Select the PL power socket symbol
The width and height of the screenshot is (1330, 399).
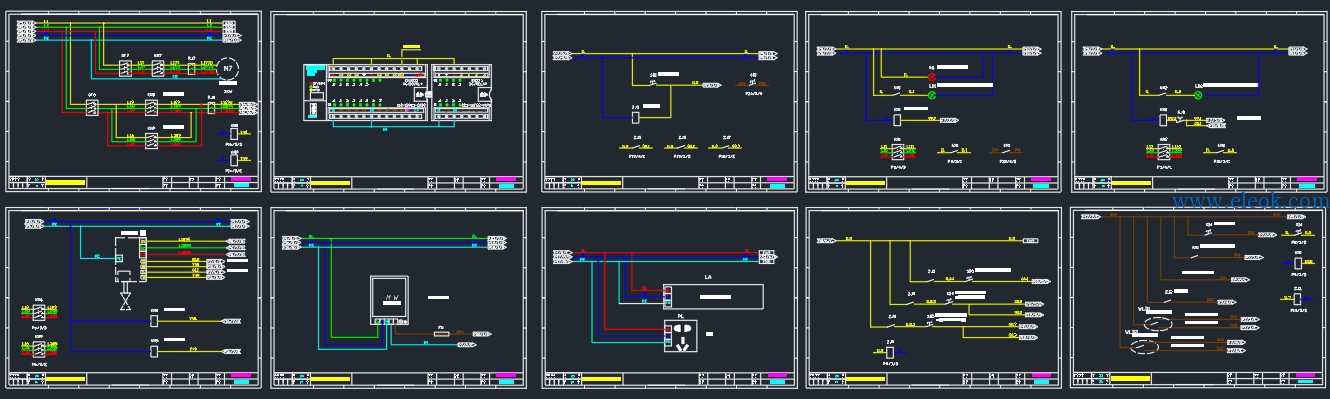click(x=681, y=336)
